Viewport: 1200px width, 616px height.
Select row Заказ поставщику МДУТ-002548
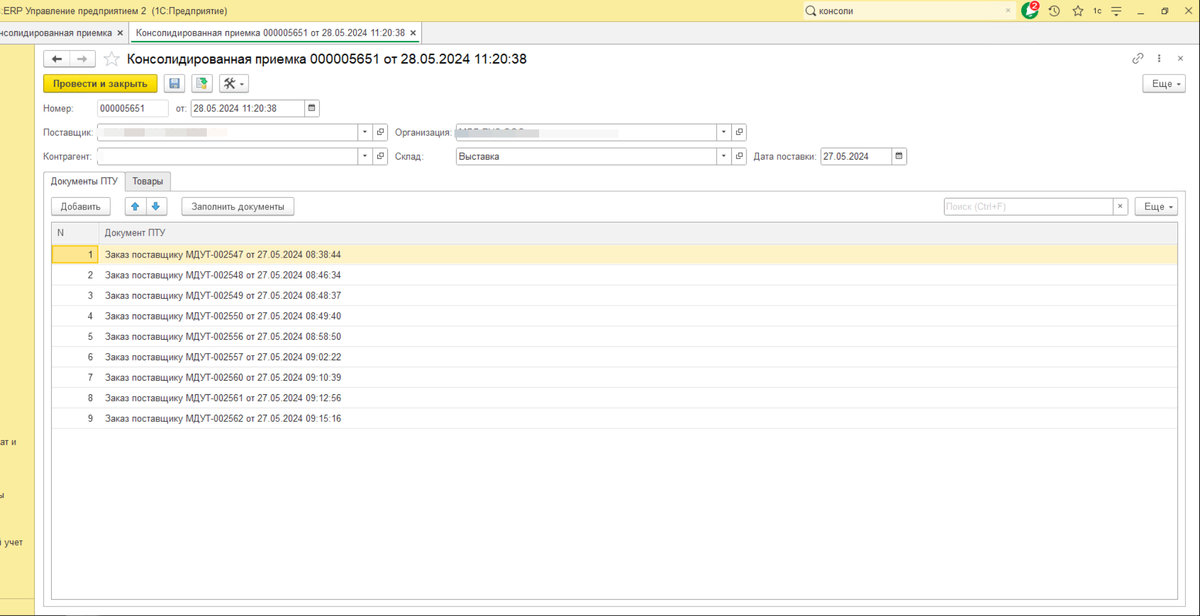[614, 275]
